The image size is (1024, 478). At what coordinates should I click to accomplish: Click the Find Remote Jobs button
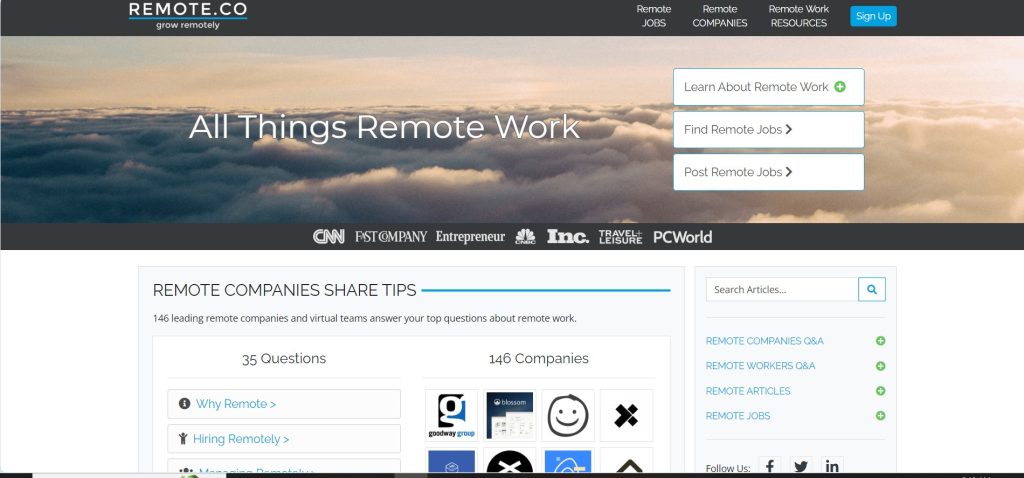(768, 129)
